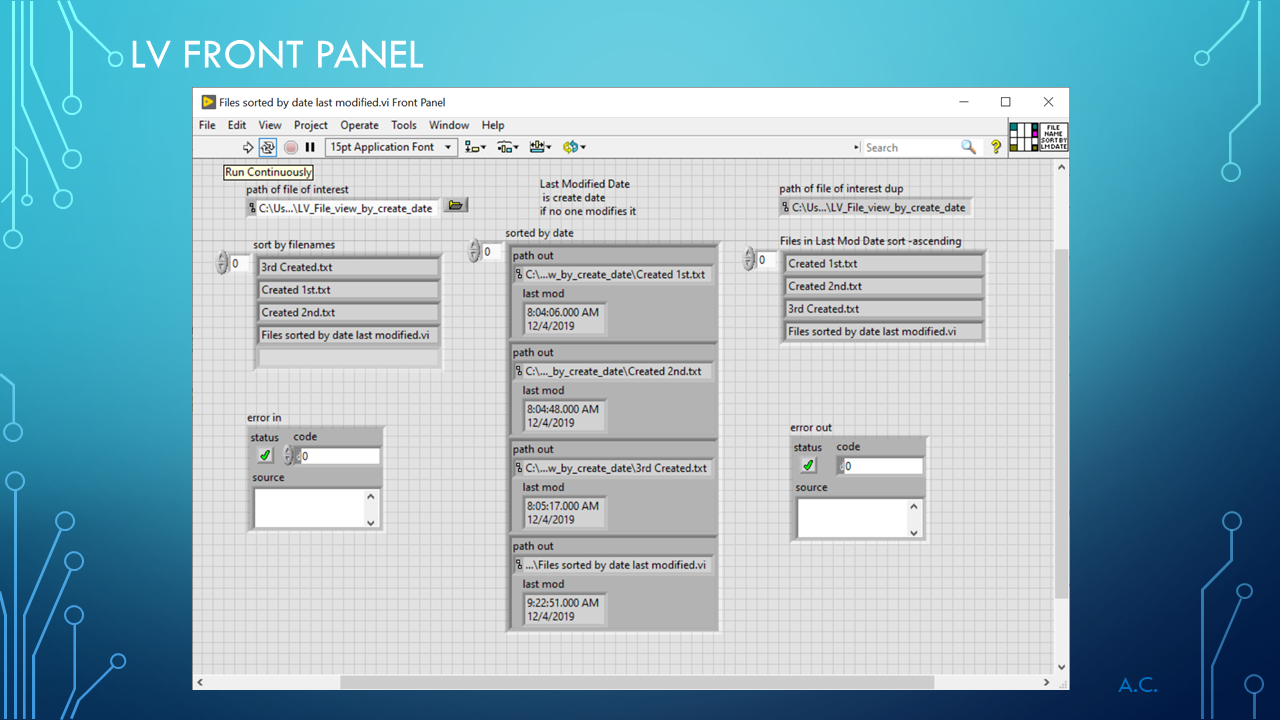
Task: Click the sort by filenames index stepper
Action: (222, 263)
